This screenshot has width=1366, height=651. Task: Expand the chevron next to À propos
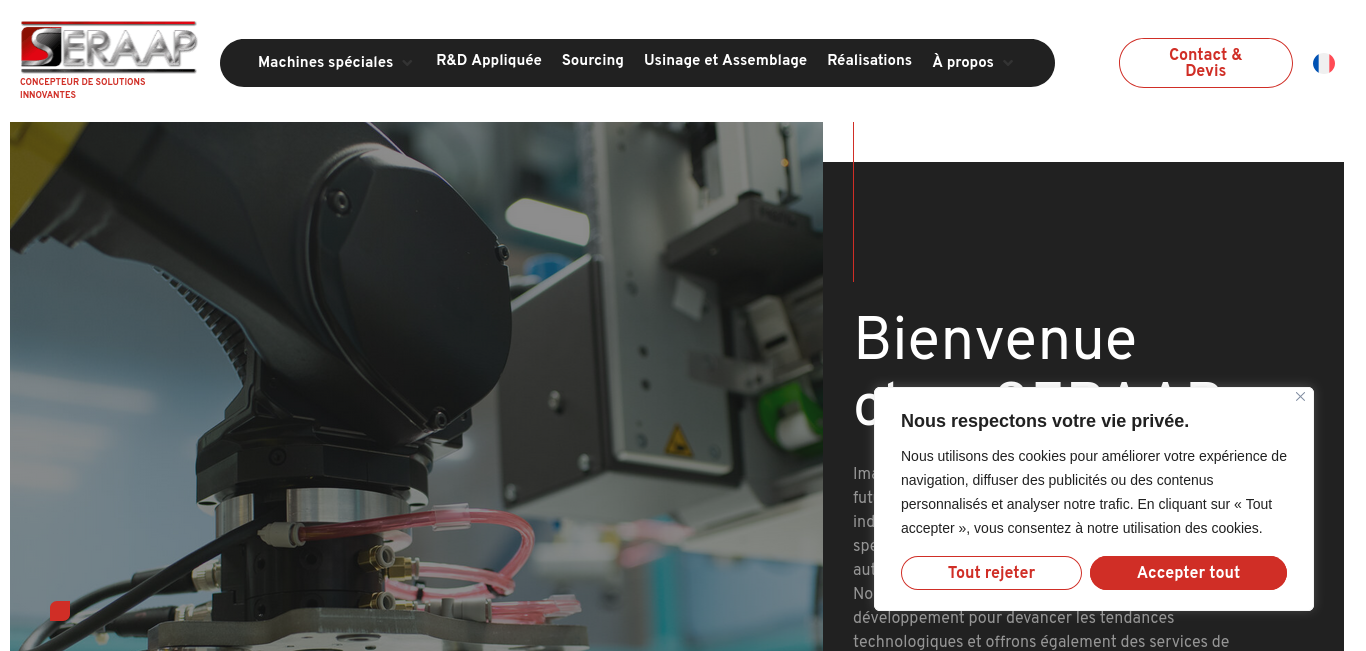pyautogui.click(x=1008, y=63)
